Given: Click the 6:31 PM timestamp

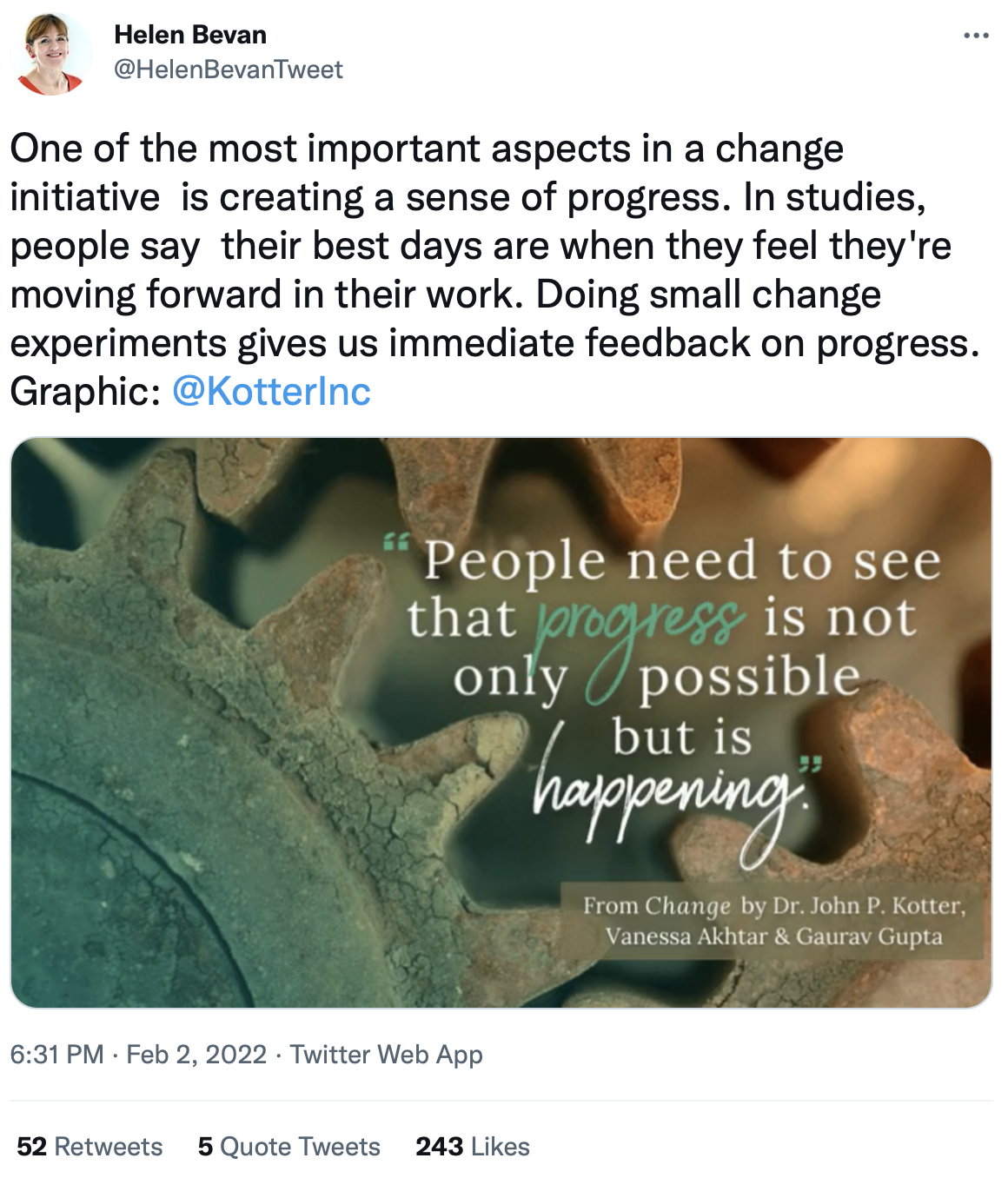Looking at the screenshot, I should (56, 1055).
